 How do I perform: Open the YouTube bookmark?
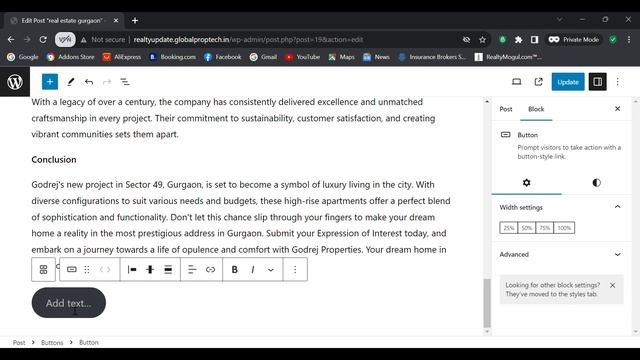coord(302,57)
